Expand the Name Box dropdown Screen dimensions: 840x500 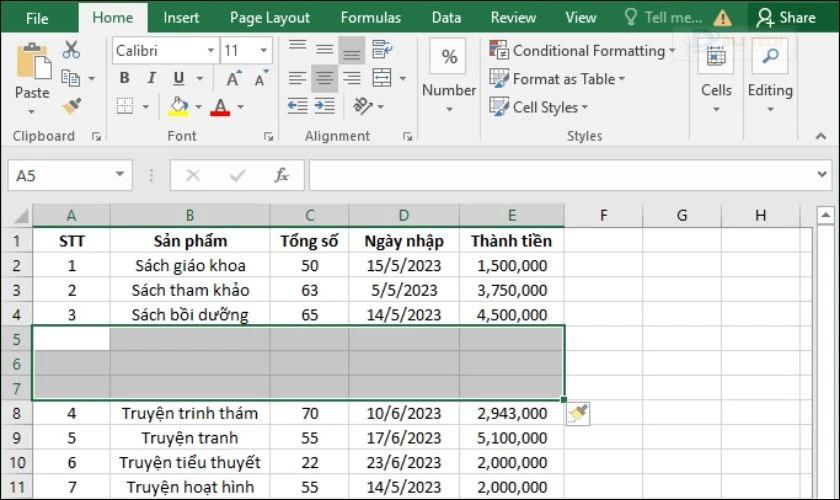(119, 174)
